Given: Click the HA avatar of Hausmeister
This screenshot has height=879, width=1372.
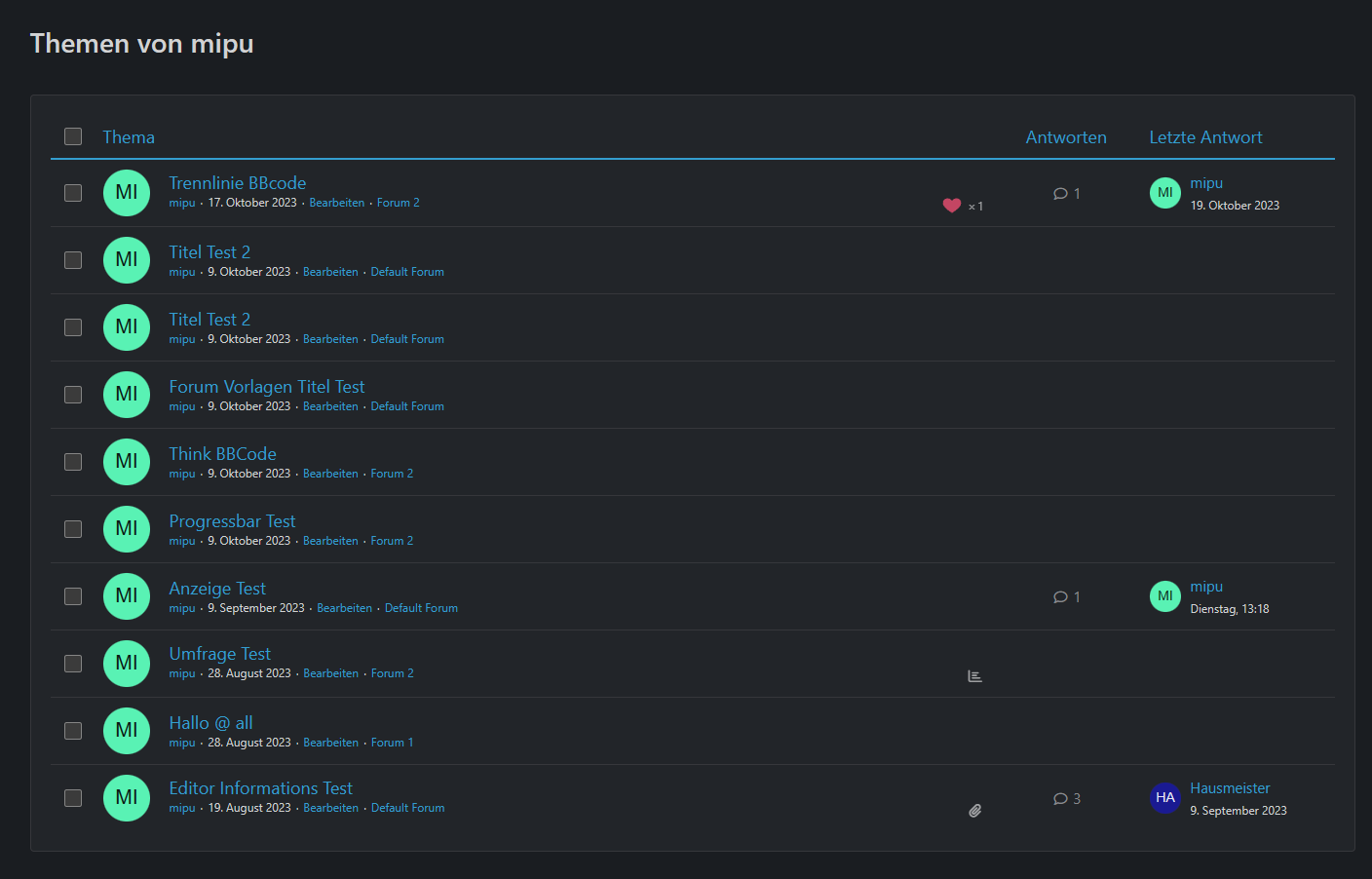Looking at the screenshot, I should pyautogui.click(x=1164, y=798).
